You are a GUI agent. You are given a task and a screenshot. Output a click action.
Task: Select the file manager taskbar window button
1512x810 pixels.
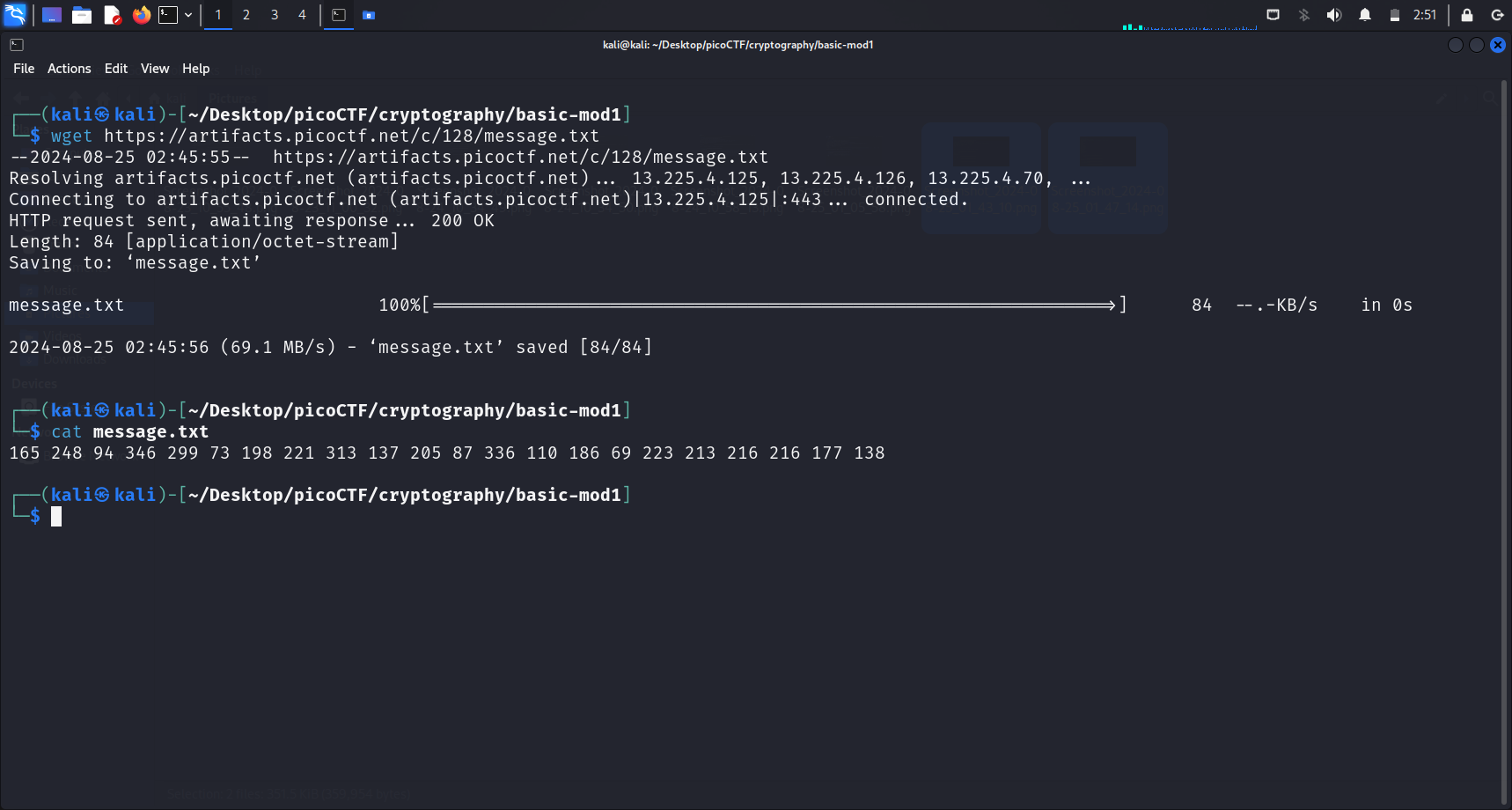point(369,15)
